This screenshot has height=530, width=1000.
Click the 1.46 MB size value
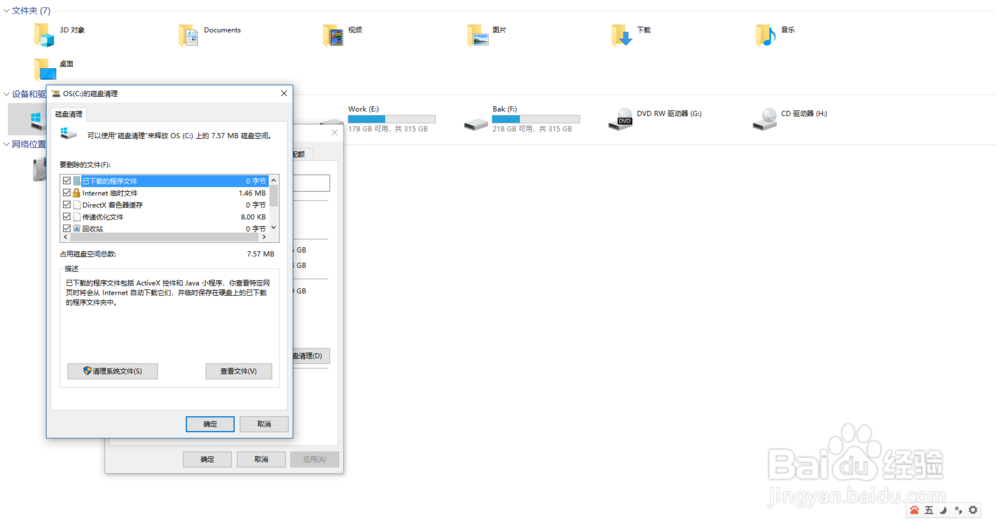coord(252,193)
